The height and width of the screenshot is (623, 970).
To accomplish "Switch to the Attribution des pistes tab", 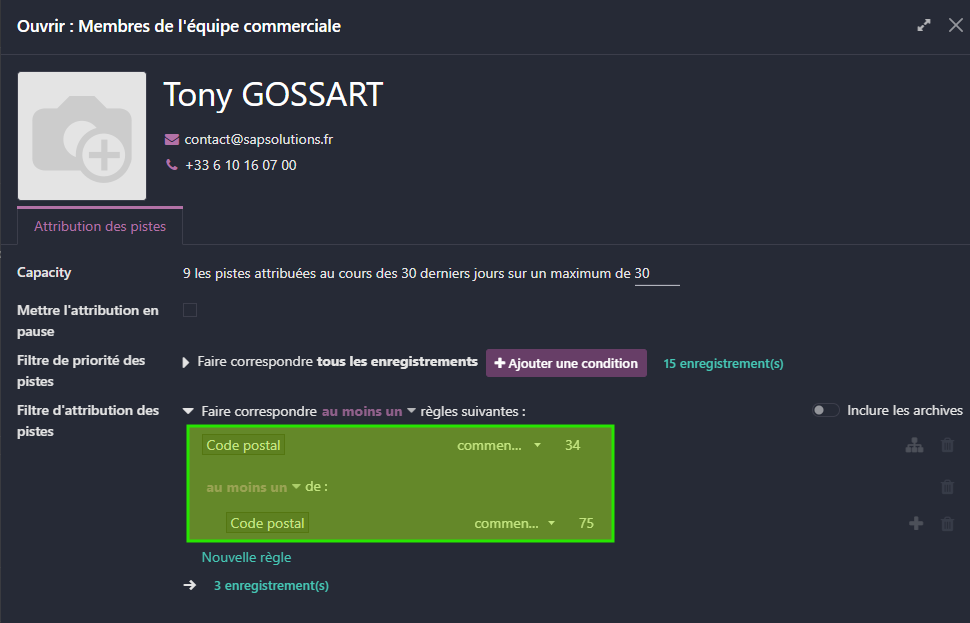I will [99, 226].
